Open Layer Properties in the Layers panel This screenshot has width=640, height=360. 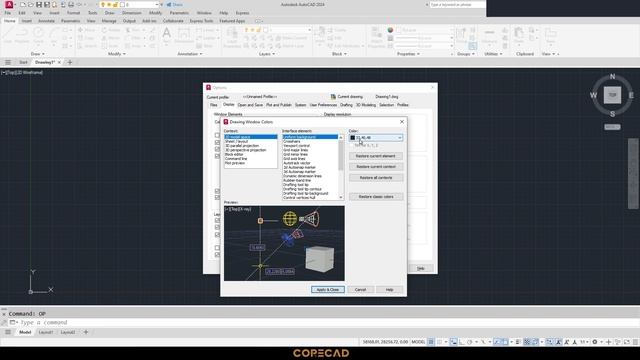(x=232, y=38)
